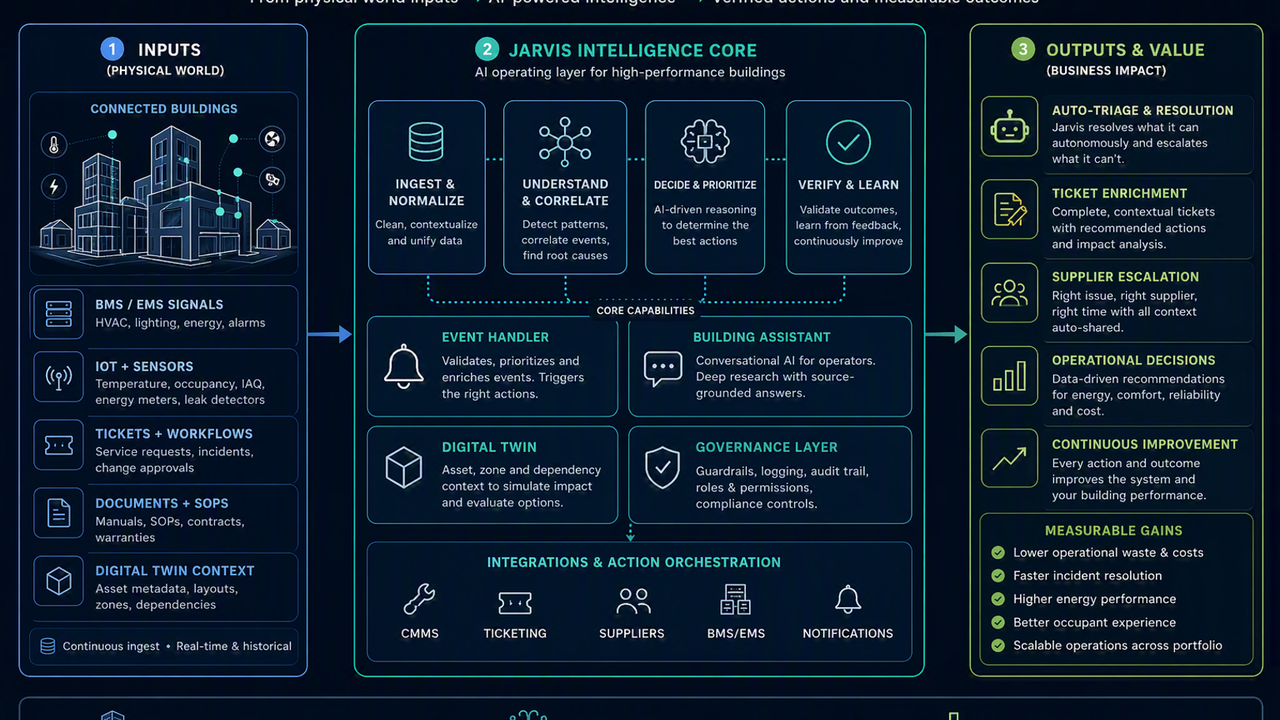Image resolution: width=1280 pixels, height=720 pixels.
Task: Click the Notifications bell icon
Action: pyautogui.click(x=848, y=600)
